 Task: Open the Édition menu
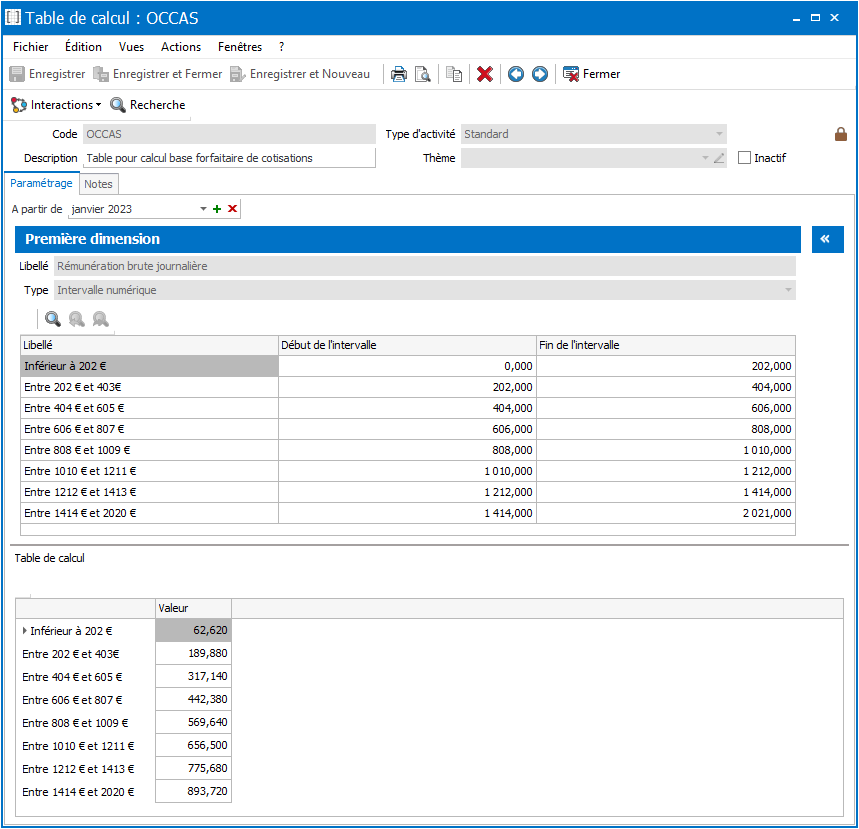coord(83,47)
